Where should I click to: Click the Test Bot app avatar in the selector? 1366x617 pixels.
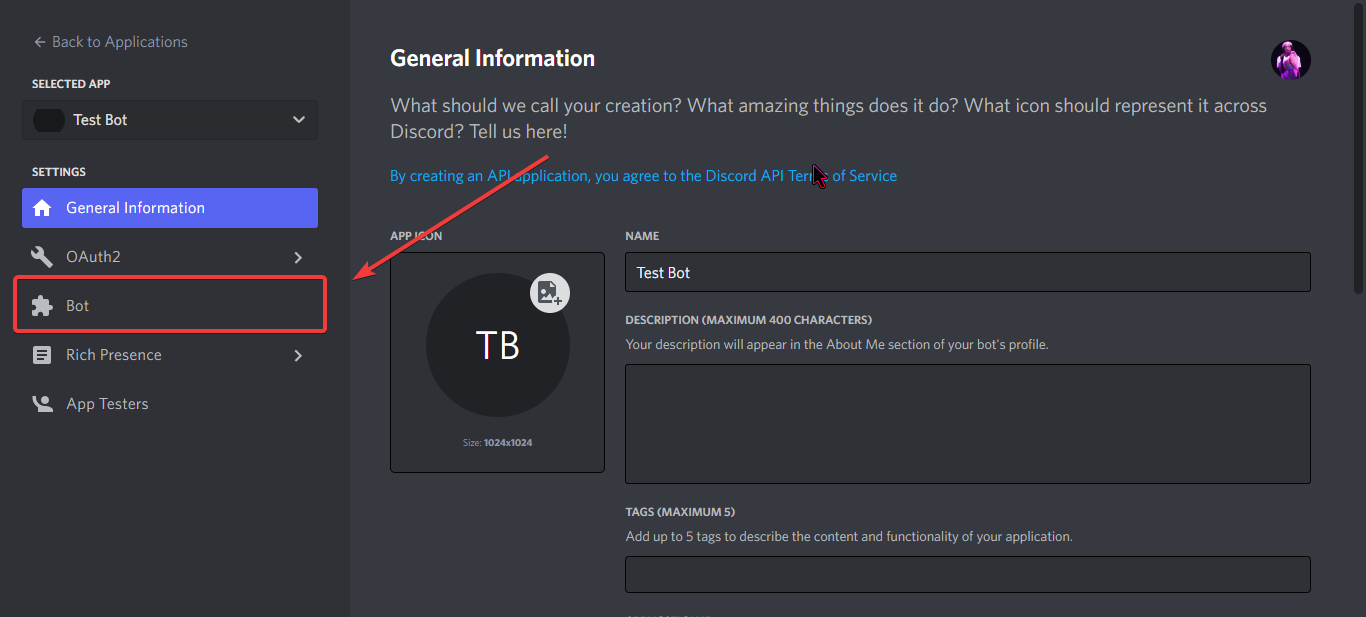click(x=48, y=119)
